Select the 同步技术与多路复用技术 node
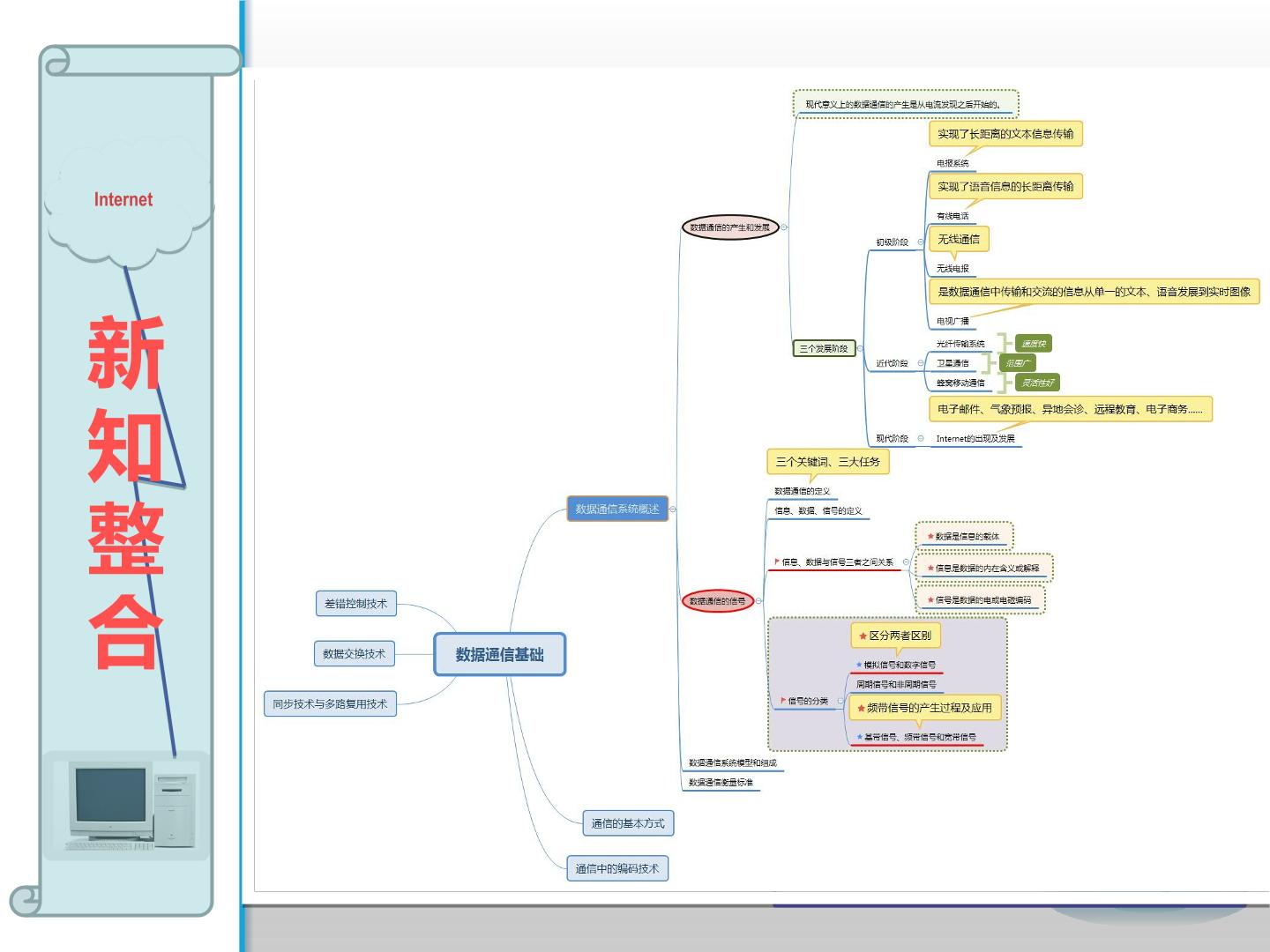This screenshot has width=1270, height=952. coord(330,703)
